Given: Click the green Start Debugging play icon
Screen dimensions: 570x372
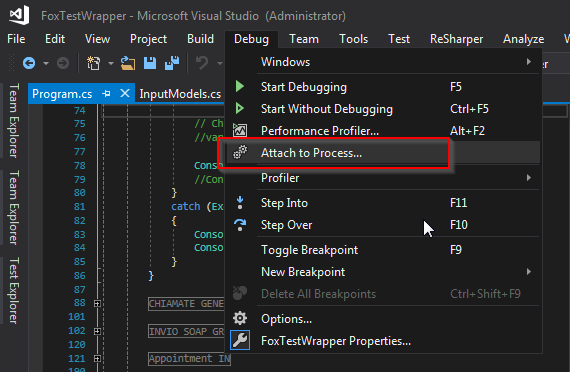Looking at the screenshot, I should pyautogui.click(x=240, y=87).
